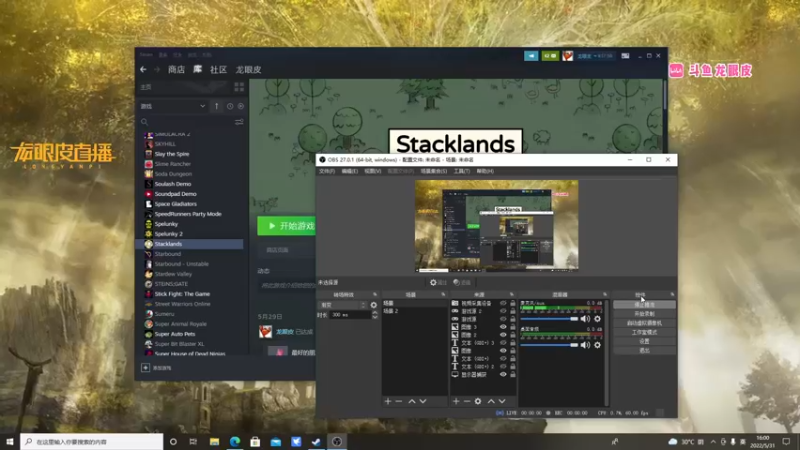Click Steam library sort arrow icon

pos(216,106)
